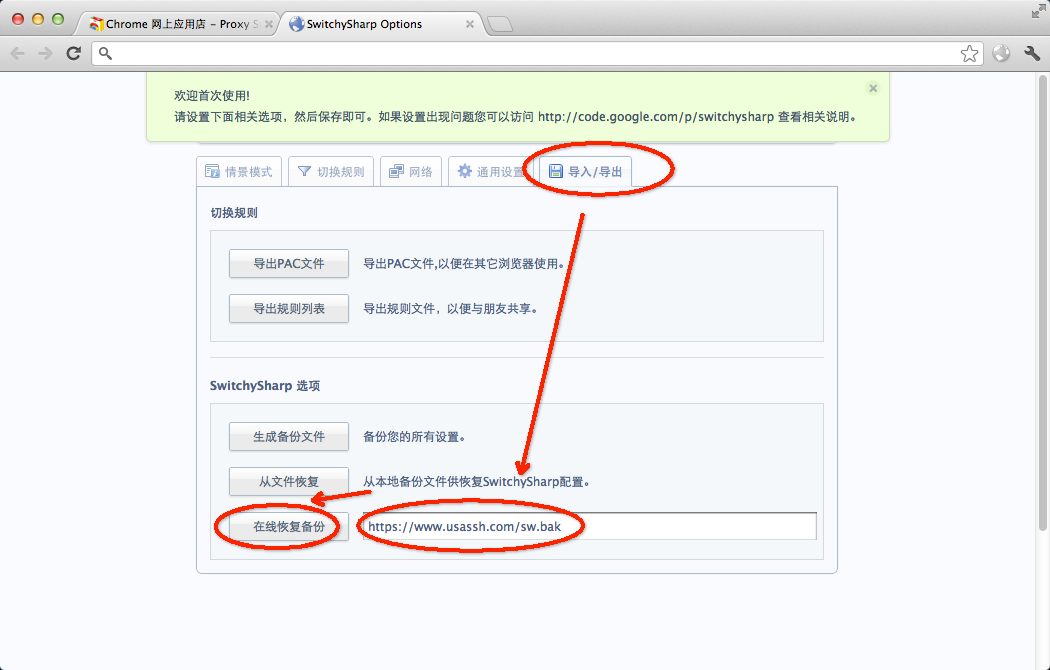
Task: Click 生成备份文件 to back up settings
Action: (289, 437)
